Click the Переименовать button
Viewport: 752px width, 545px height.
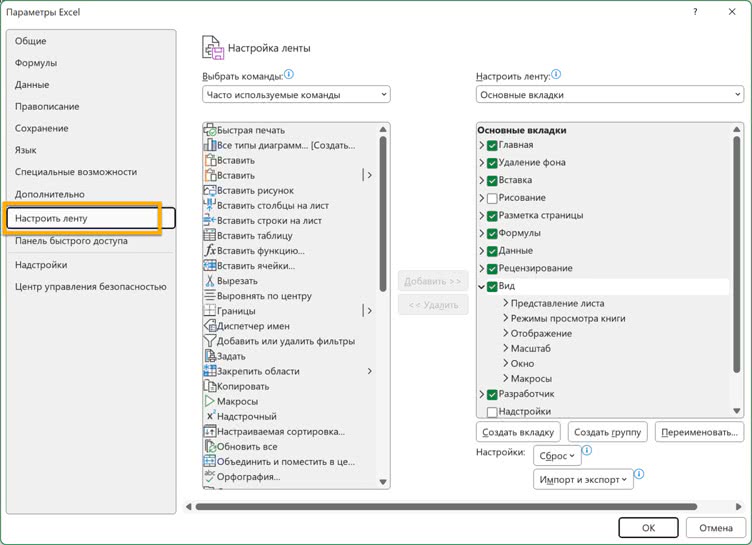click(x=699, y=432)
